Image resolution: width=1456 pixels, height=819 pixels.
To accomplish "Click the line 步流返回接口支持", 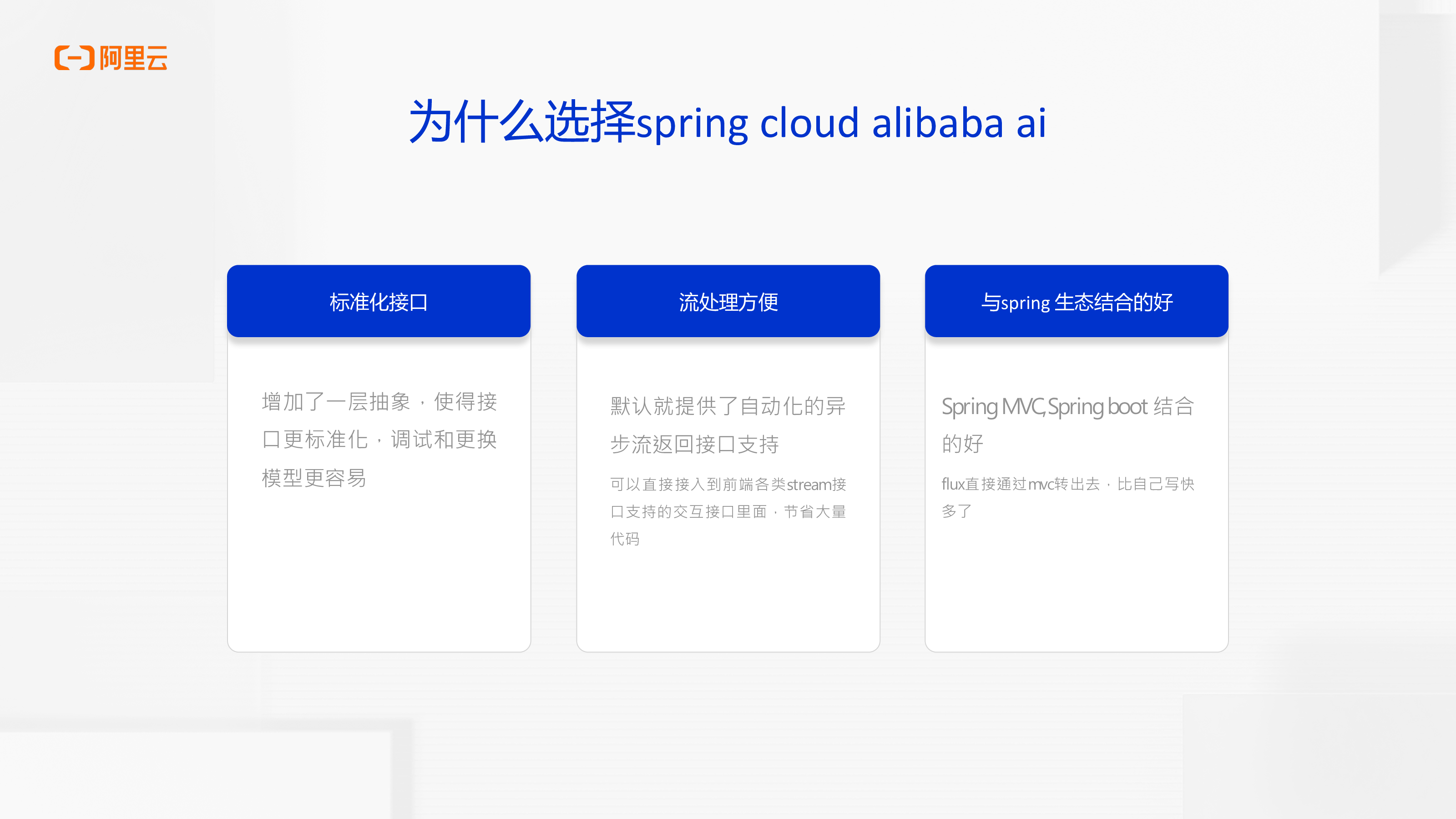I will coord(695,445).
